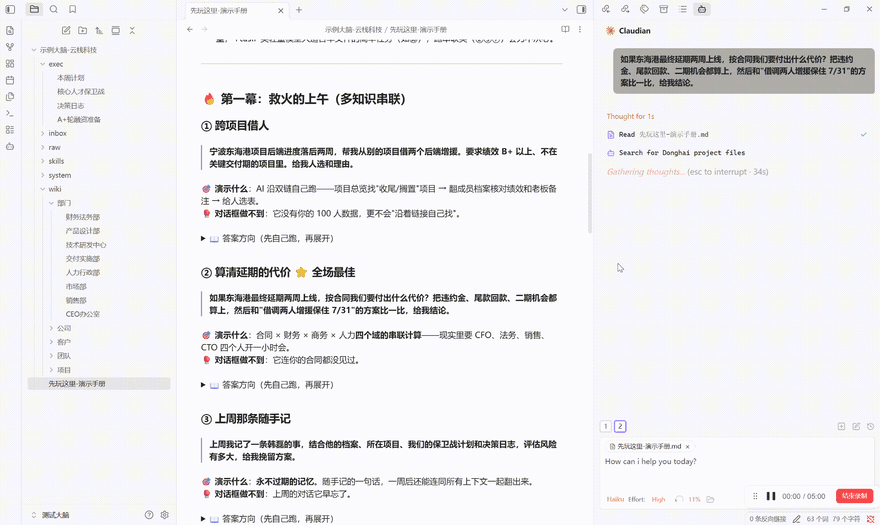The image size is (880, 525).
Task: Change the Effort High selector
Action: [658, 499]
